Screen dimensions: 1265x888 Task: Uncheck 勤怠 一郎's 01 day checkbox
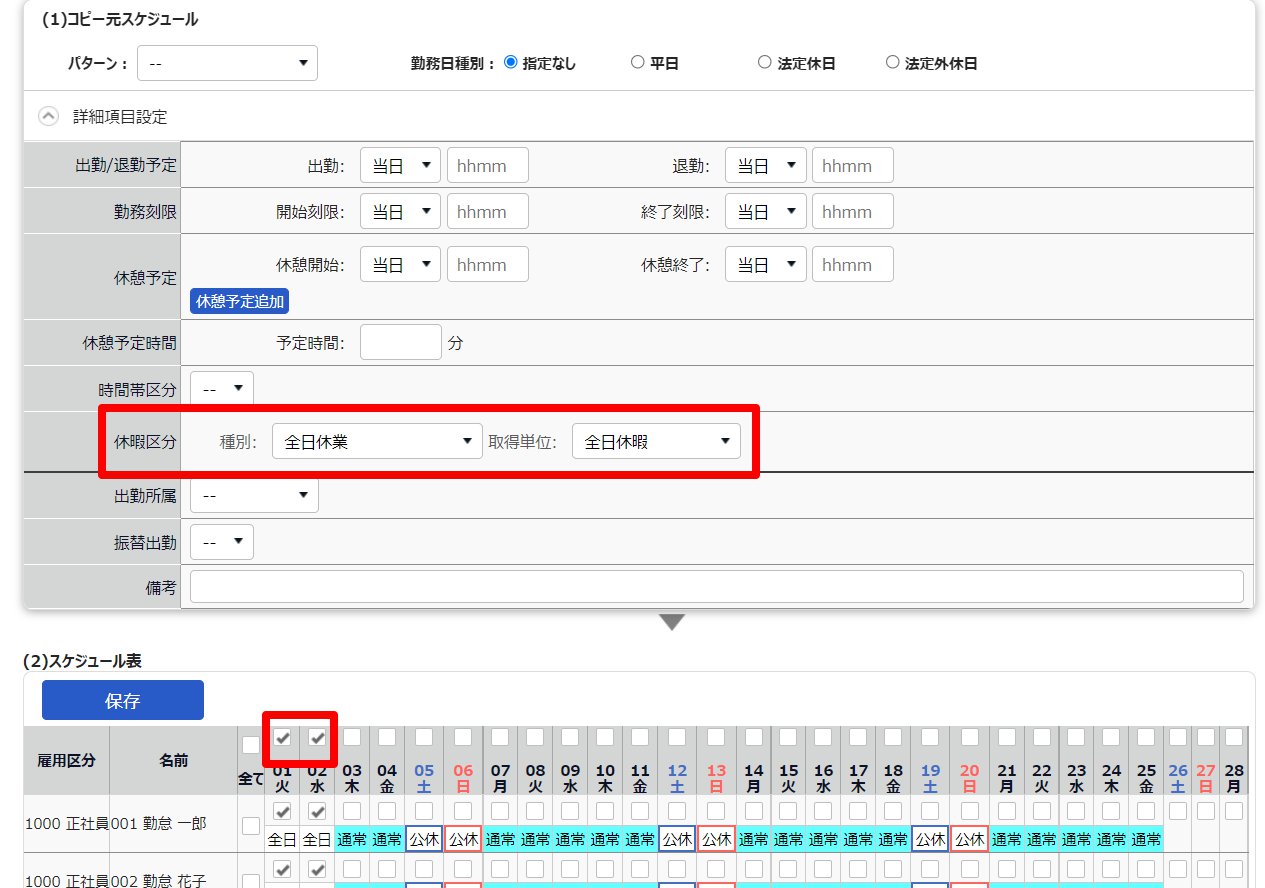[283, 810]
